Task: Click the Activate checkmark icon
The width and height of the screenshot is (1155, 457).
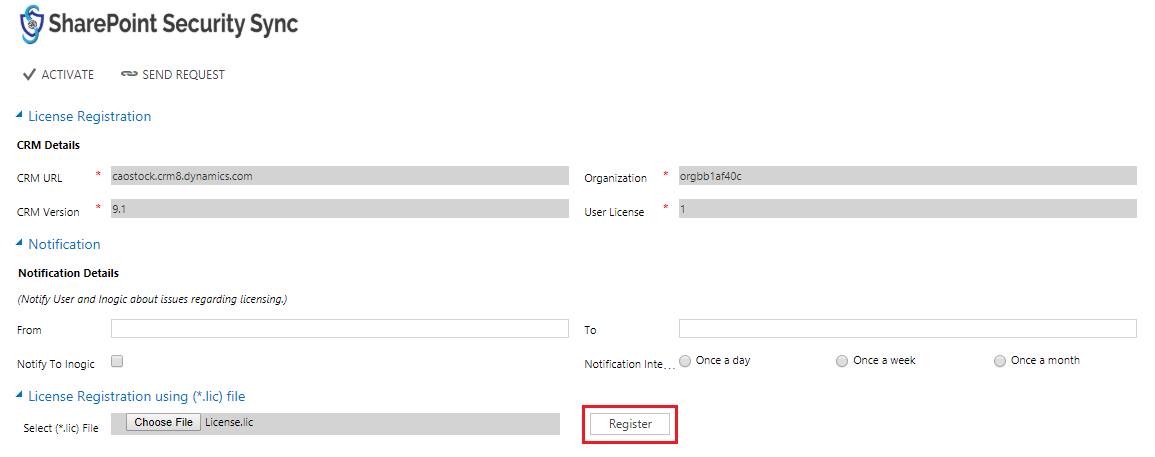Action: point(29,74)
